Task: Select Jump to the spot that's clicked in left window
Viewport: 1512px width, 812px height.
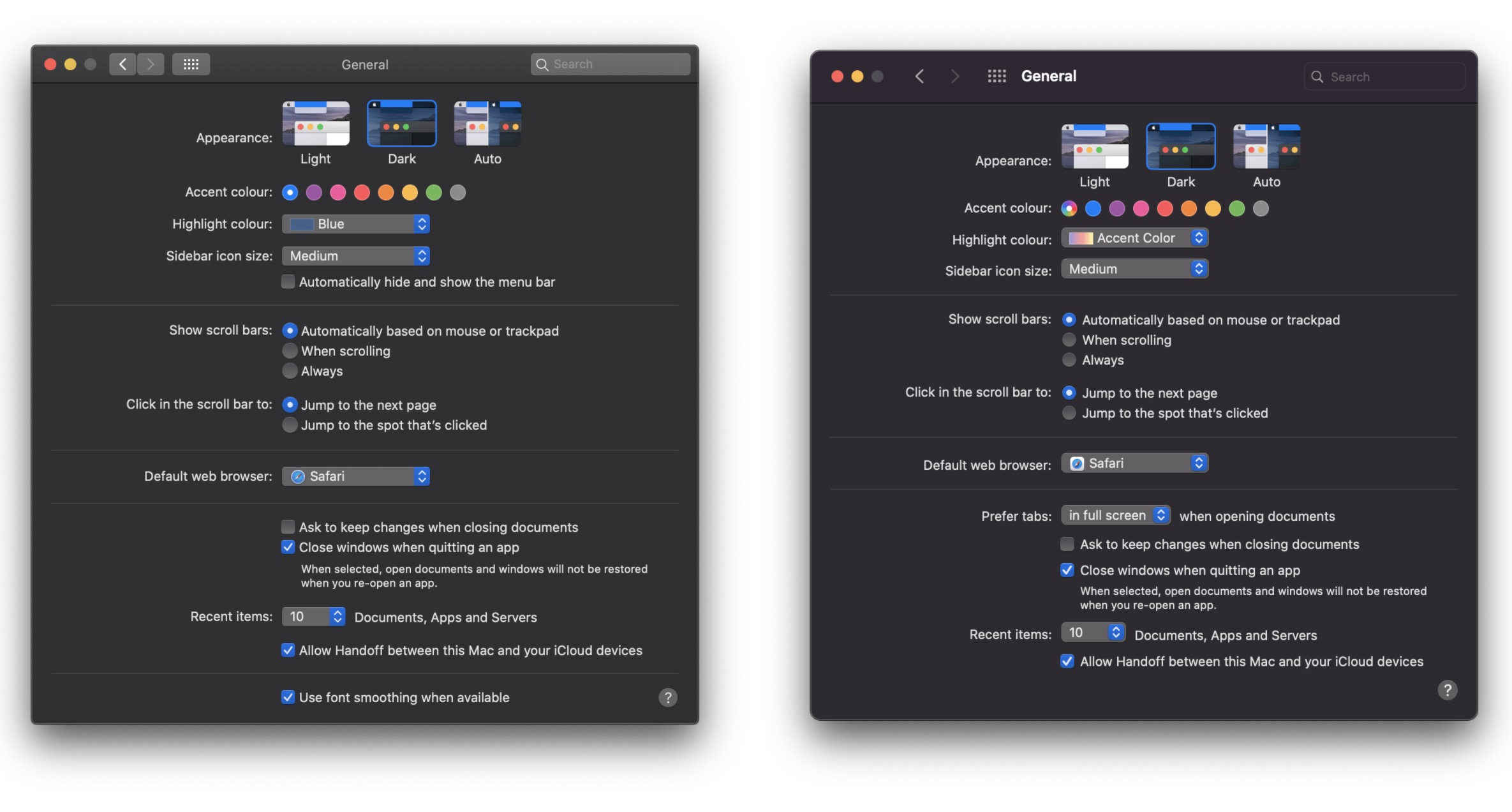Action: [x=290, y=425]
